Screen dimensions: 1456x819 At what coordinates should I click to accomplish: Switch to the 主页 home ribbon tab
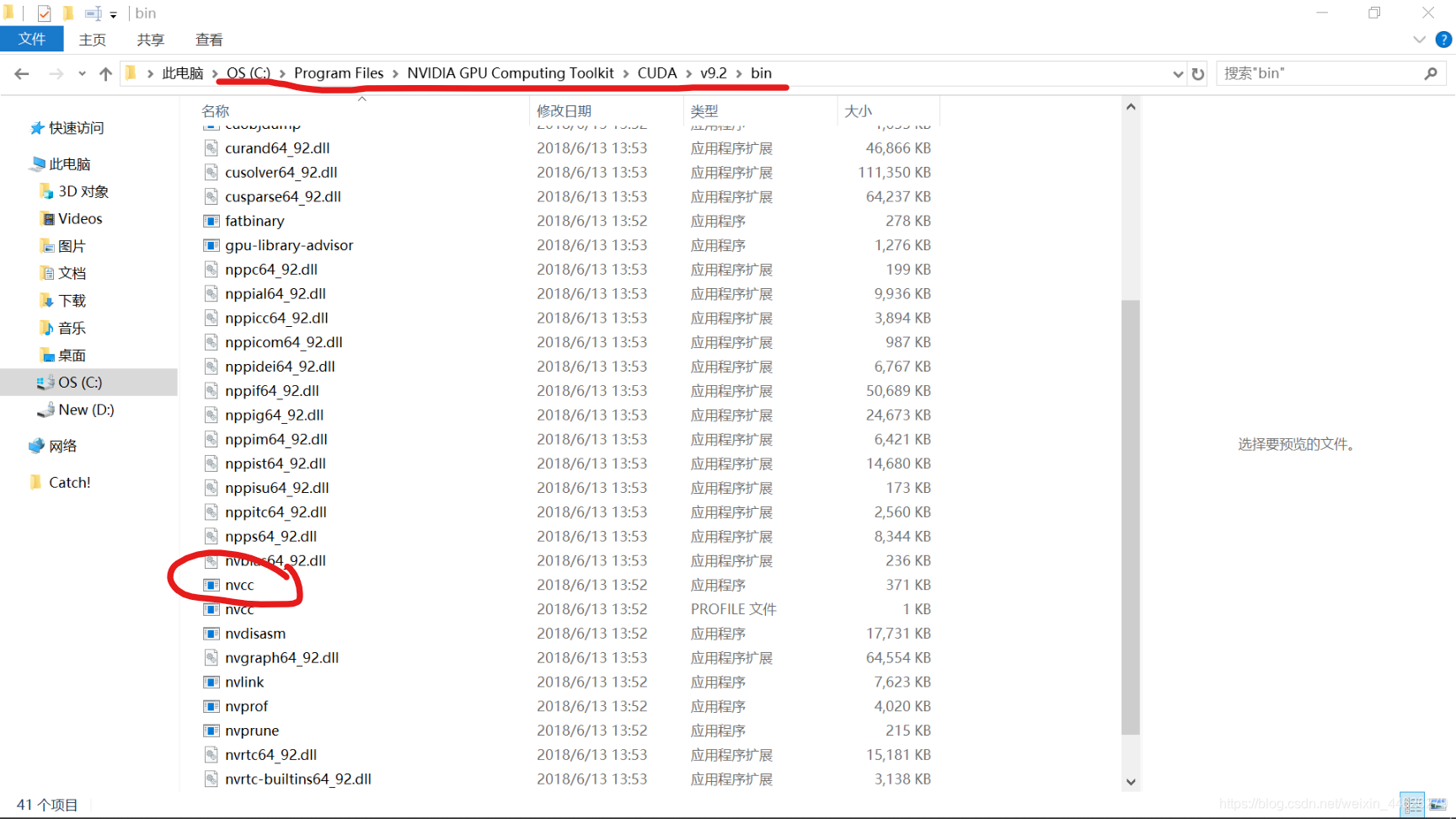coord(93,40)
